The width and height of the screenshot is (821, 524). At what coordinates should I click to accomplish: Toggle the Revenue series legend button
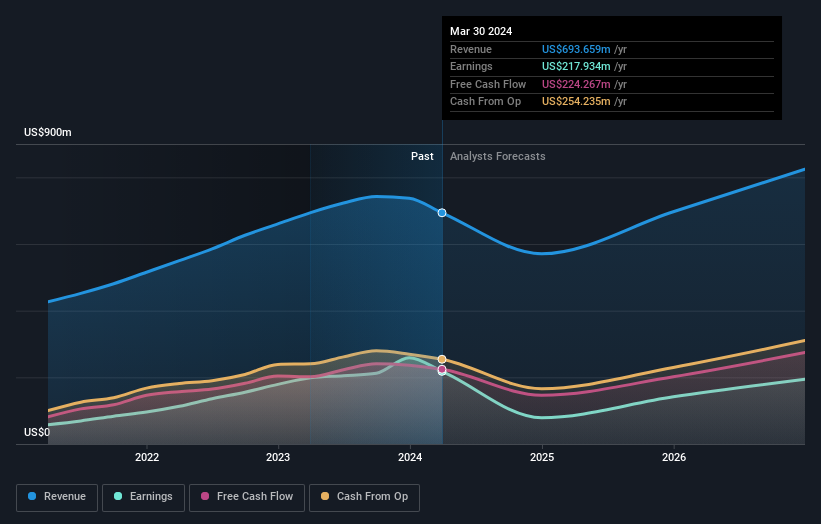click(57, 497)
